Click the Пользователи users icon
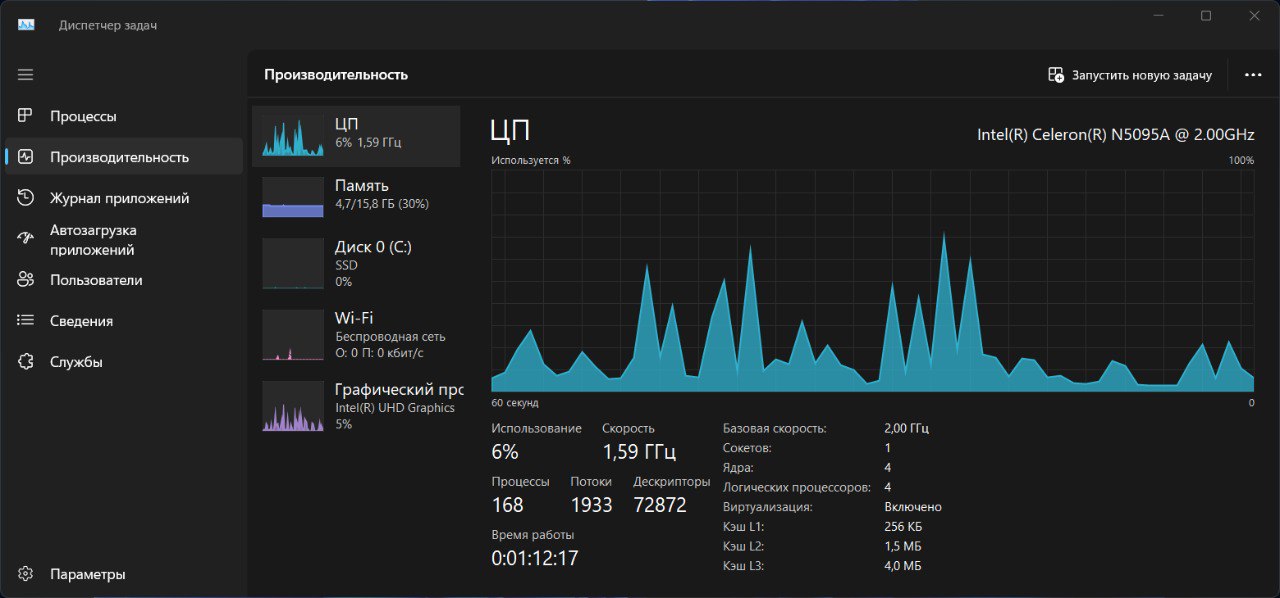 [x=26, y=280]
